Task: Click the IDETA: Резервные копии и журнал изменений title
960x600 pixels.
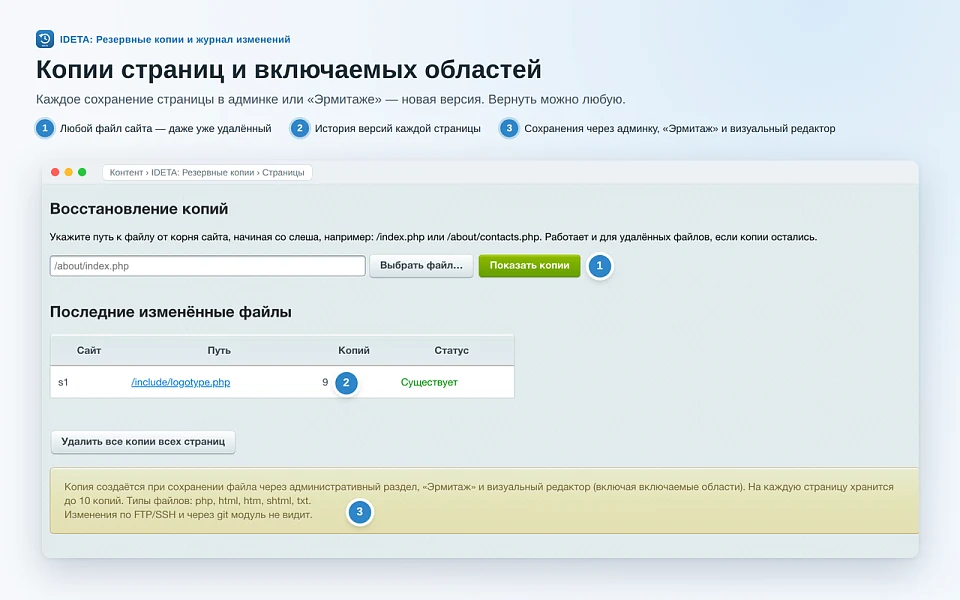Action: click(x=175, y=39)
